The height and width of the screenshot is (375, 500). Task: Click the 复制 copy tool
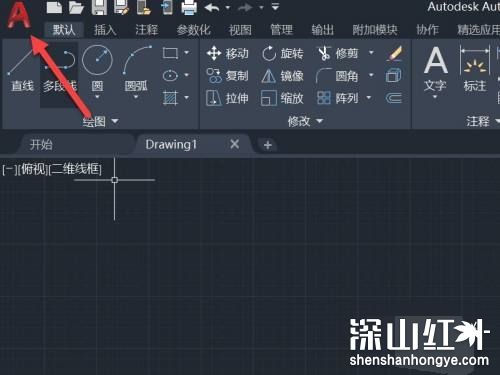(x=227, y=76)
